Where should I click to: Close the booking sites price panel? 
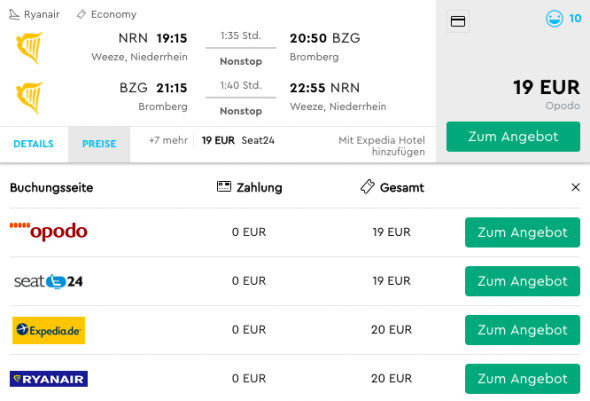click(x=575, y=187)
